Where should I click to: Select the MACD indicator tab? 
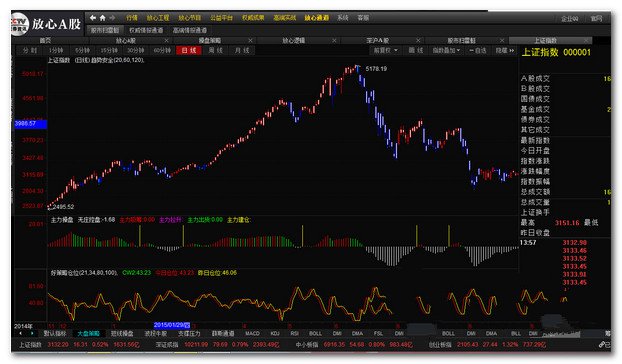tap(252, 333)
